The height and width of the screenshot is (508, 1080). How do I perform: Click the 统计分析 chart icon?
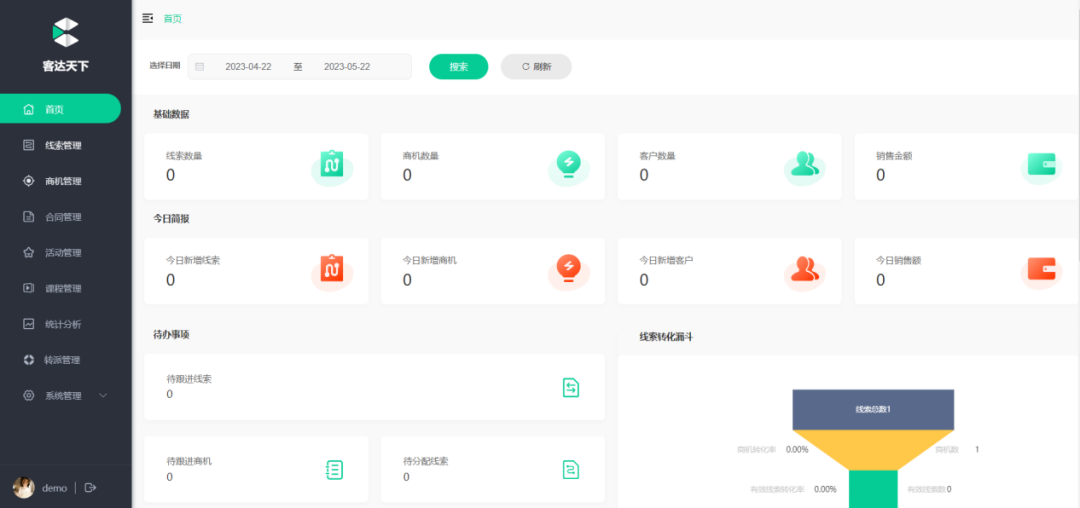tap(28, 324)
